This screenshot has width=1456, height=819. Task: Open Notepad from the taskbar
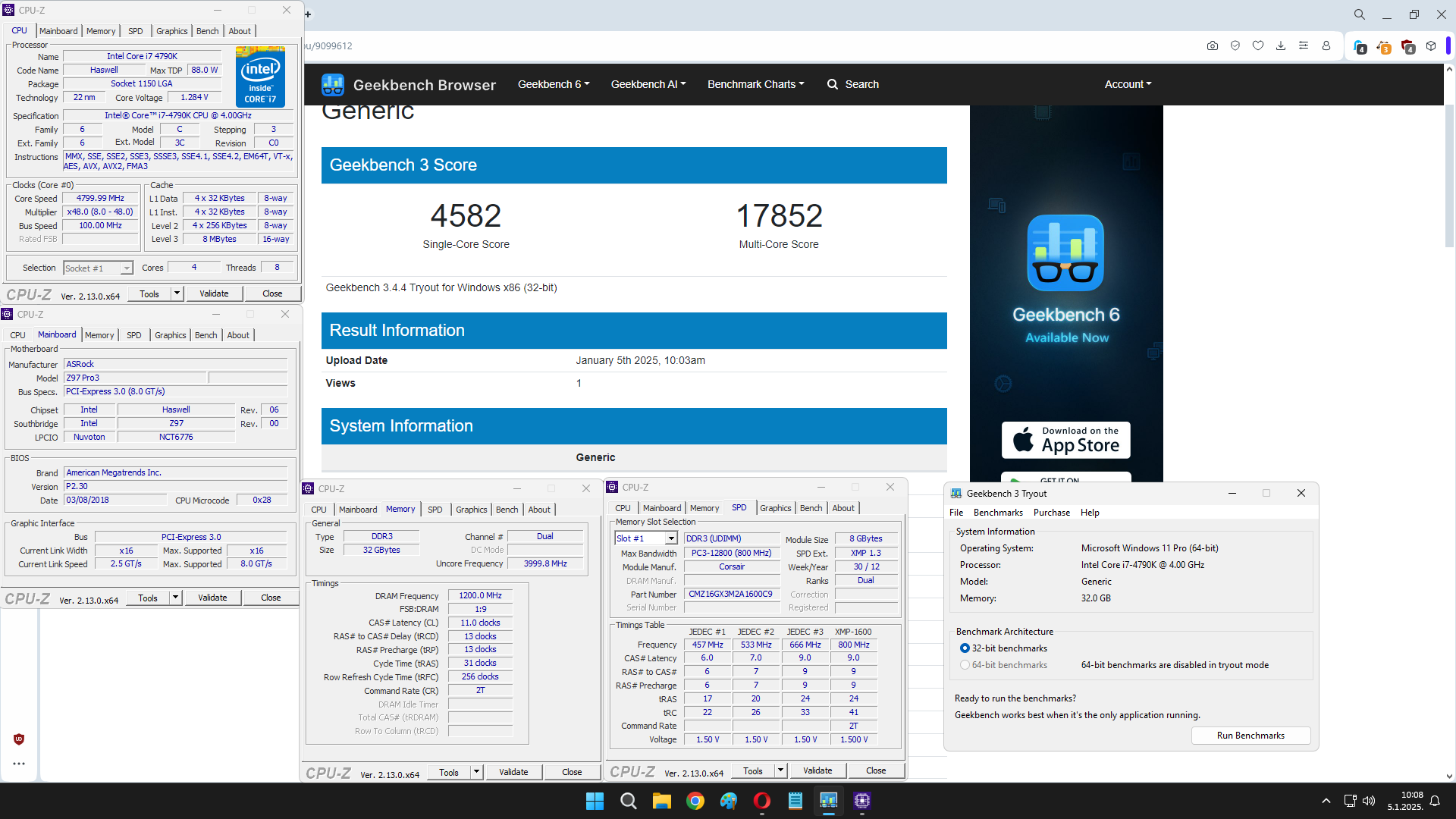click(795, 801)
